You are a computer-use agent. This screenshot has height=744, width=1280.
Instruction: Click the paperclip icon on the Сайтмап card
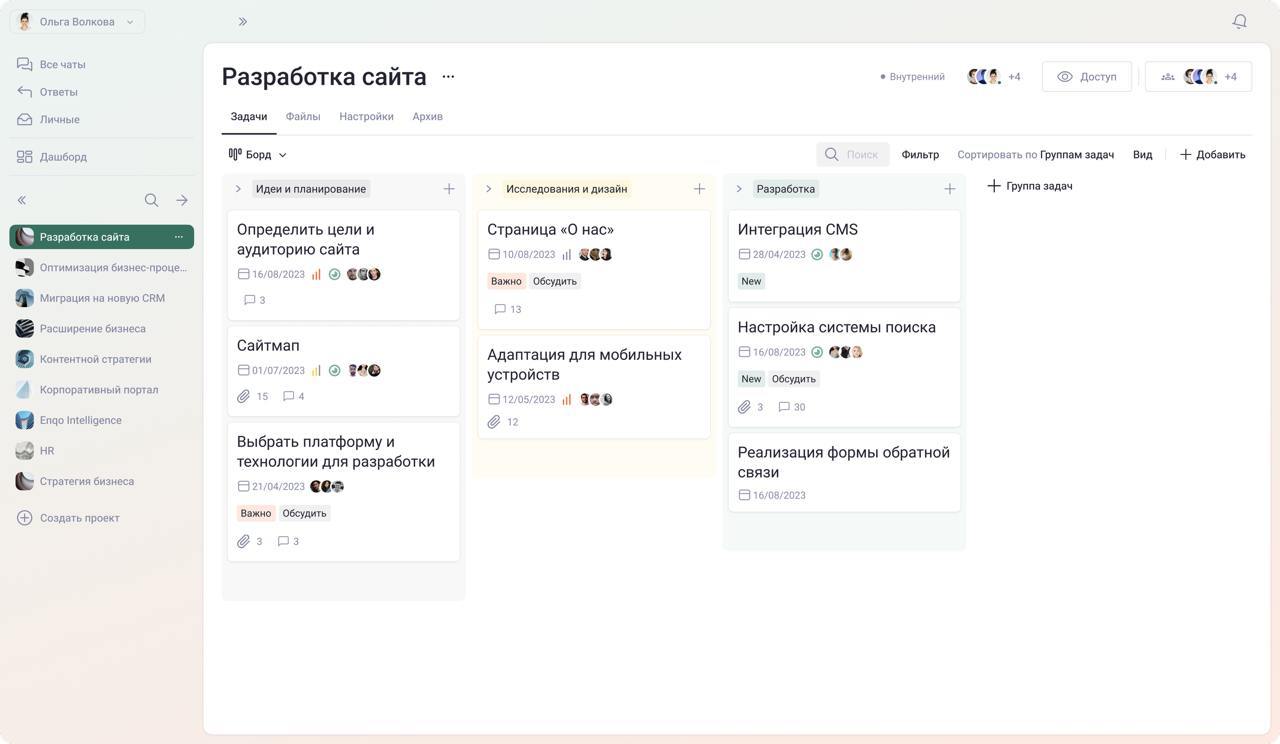[241, 394]
